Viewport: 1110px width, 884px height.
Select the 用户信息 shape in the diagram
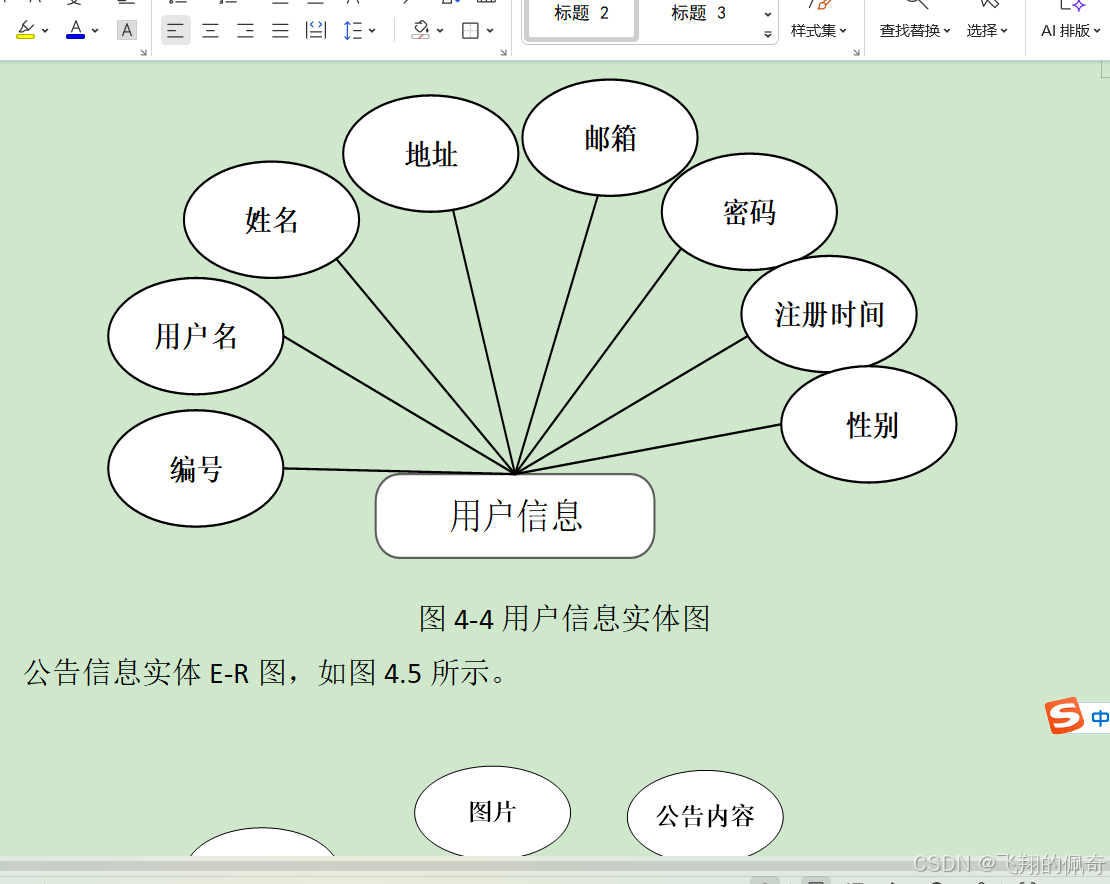(x=514, y=514)
